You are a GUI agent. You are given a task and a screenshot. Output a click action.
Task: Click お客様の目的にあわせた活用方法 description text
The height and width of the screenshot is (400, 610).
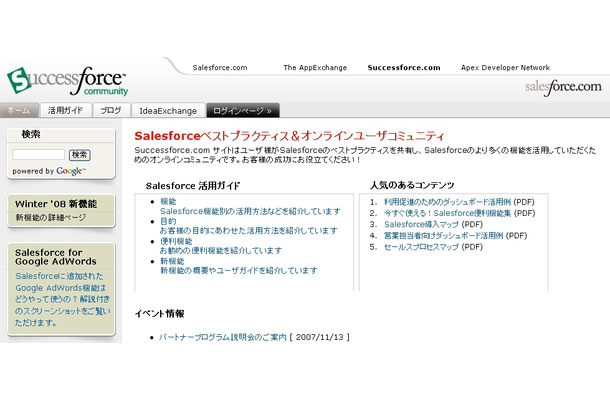[249, 231]
